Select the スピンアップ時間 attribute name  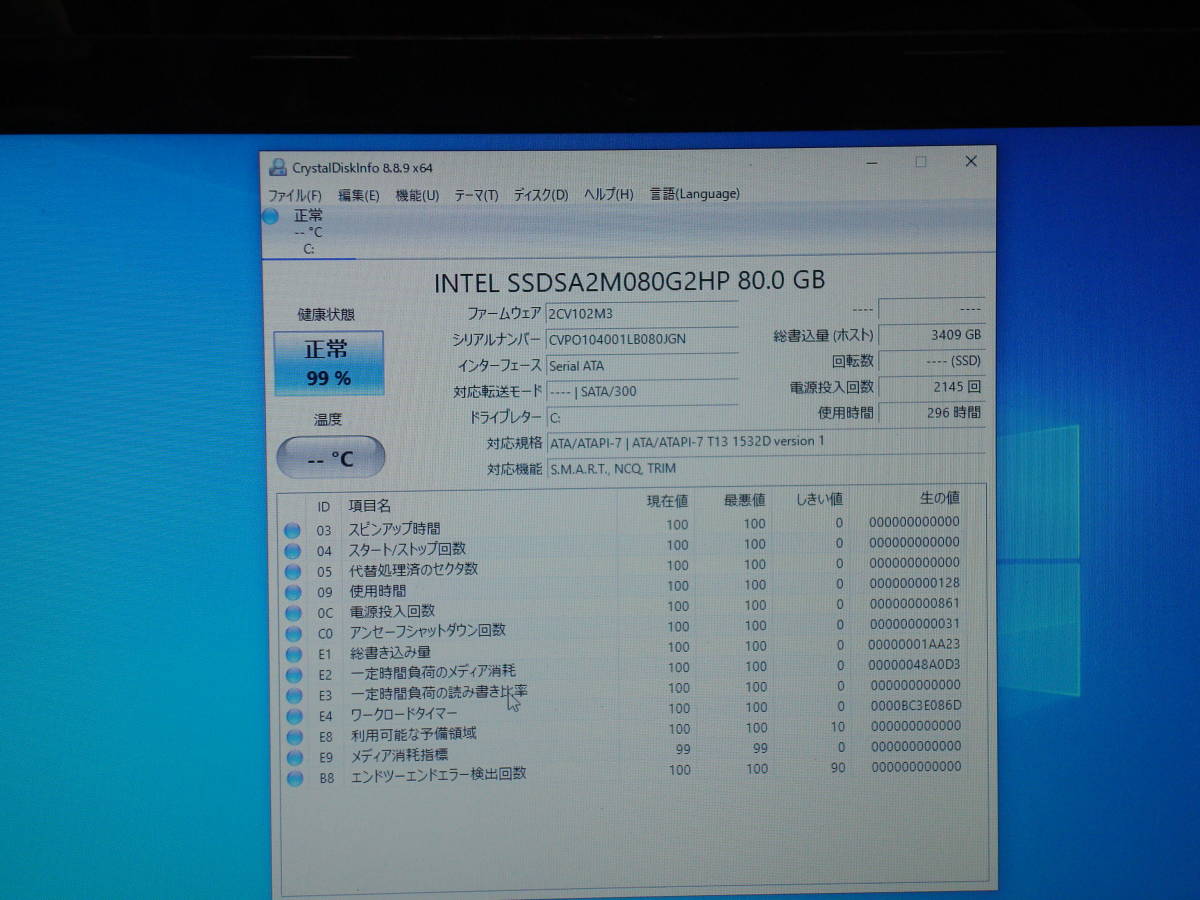394,529
